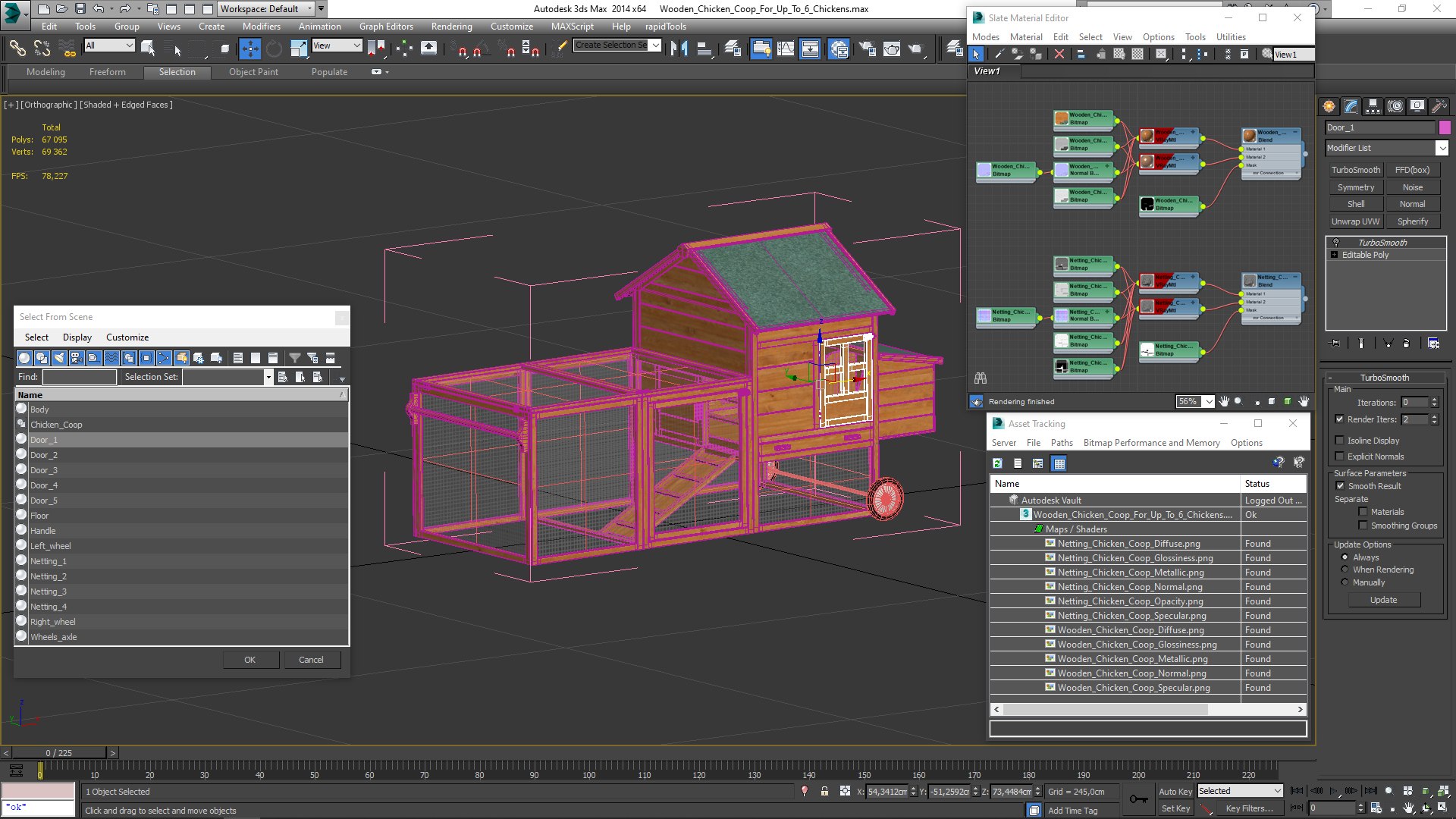Open the Modifier List dropdown
The image size is (1456, 819).
tap(1387, 148)
